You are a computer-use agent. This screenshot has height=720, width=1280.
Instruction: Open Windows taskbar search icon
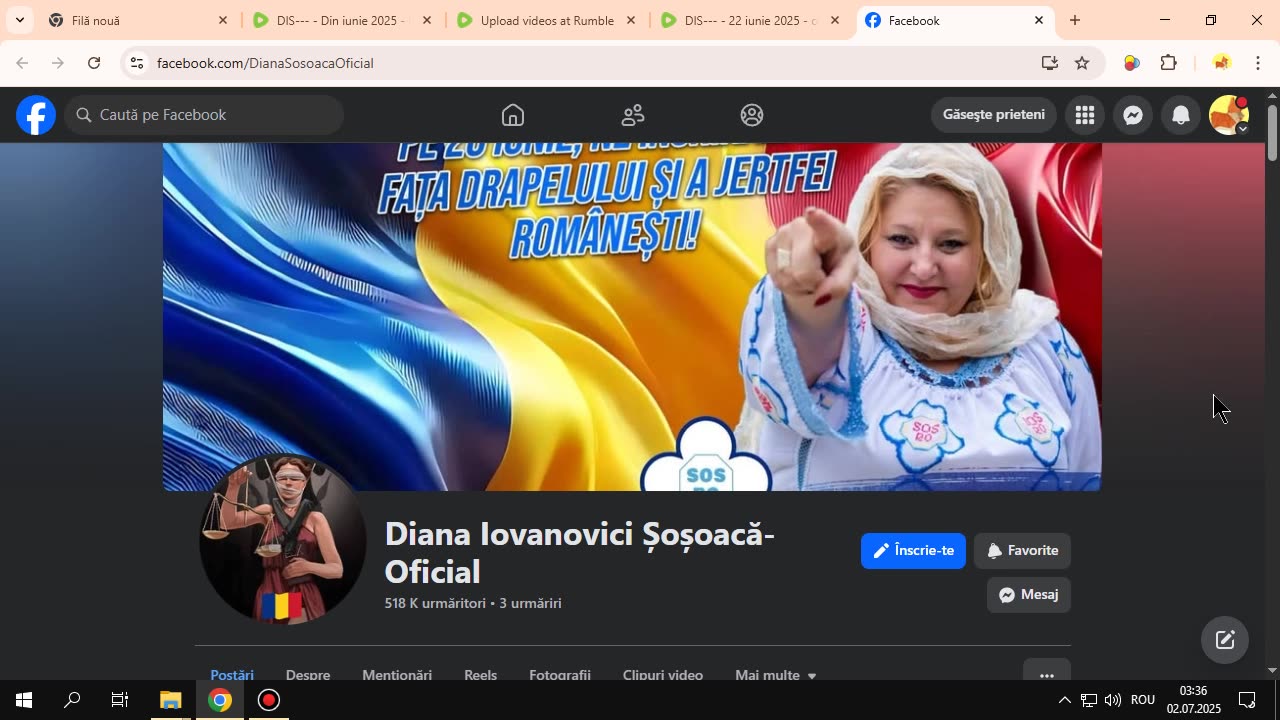72,700
